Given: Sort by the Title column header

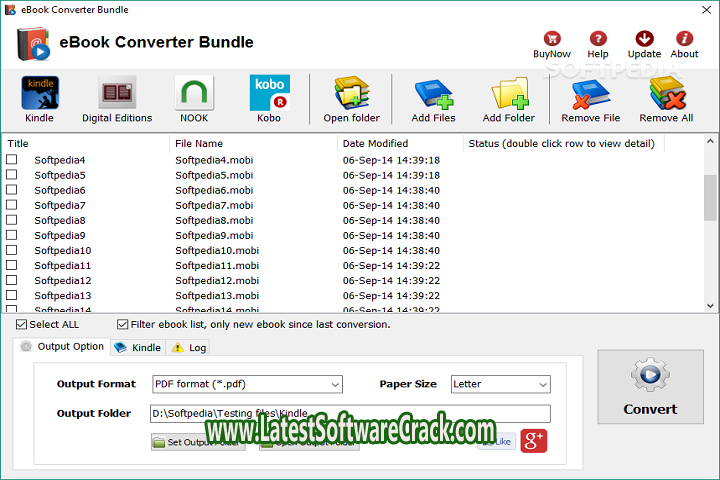Looking at the screenshot, I should [x=86, y=143].
